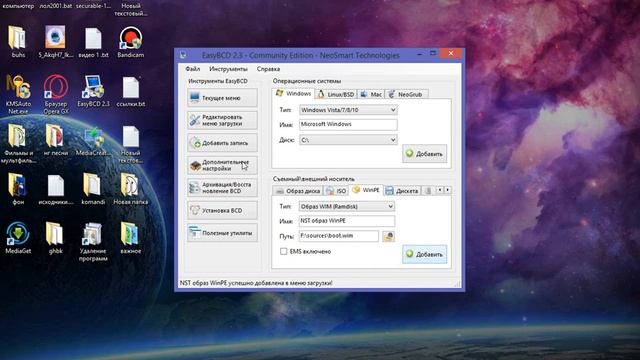This screenshot has width=640, height=360.
Task: Select KMSAuto Net.exe desktop icon
Action: click(18, 94)
